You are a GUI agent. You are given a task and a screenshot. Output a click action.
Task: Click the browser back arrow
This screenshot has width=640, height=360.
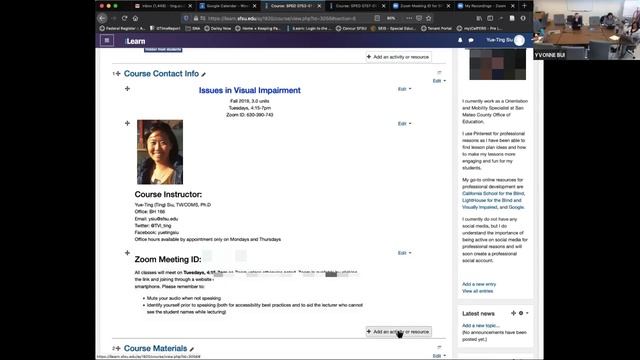[102, 18]
